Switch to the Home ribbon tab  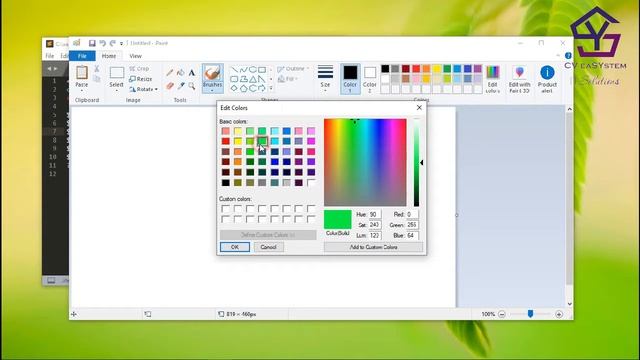tap(109, 56)
